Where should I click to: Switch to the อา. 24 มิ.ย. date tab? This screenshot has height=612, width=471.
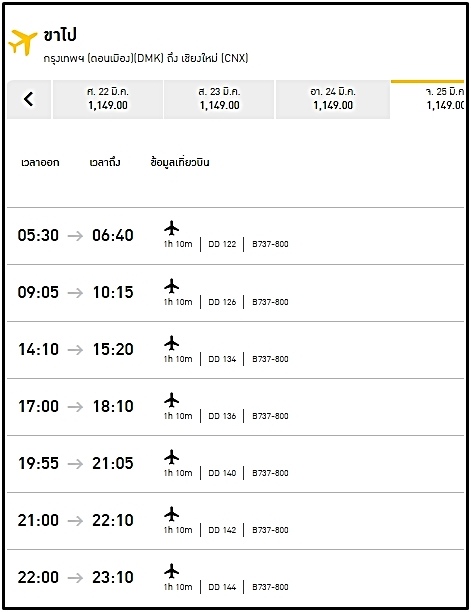[333, 99]
